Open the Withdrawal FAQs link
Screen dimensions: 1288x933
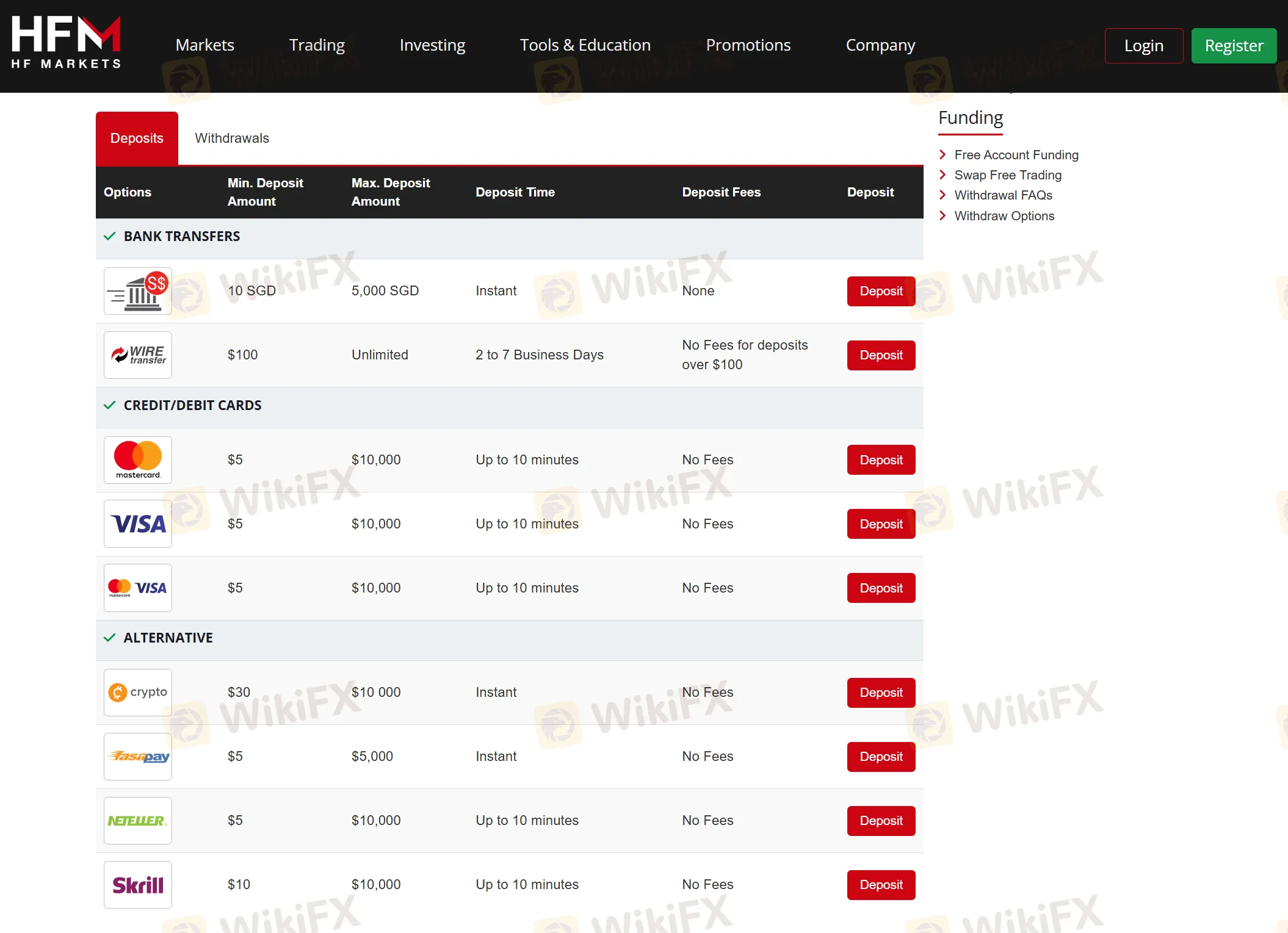click(x=1003, y=195)
